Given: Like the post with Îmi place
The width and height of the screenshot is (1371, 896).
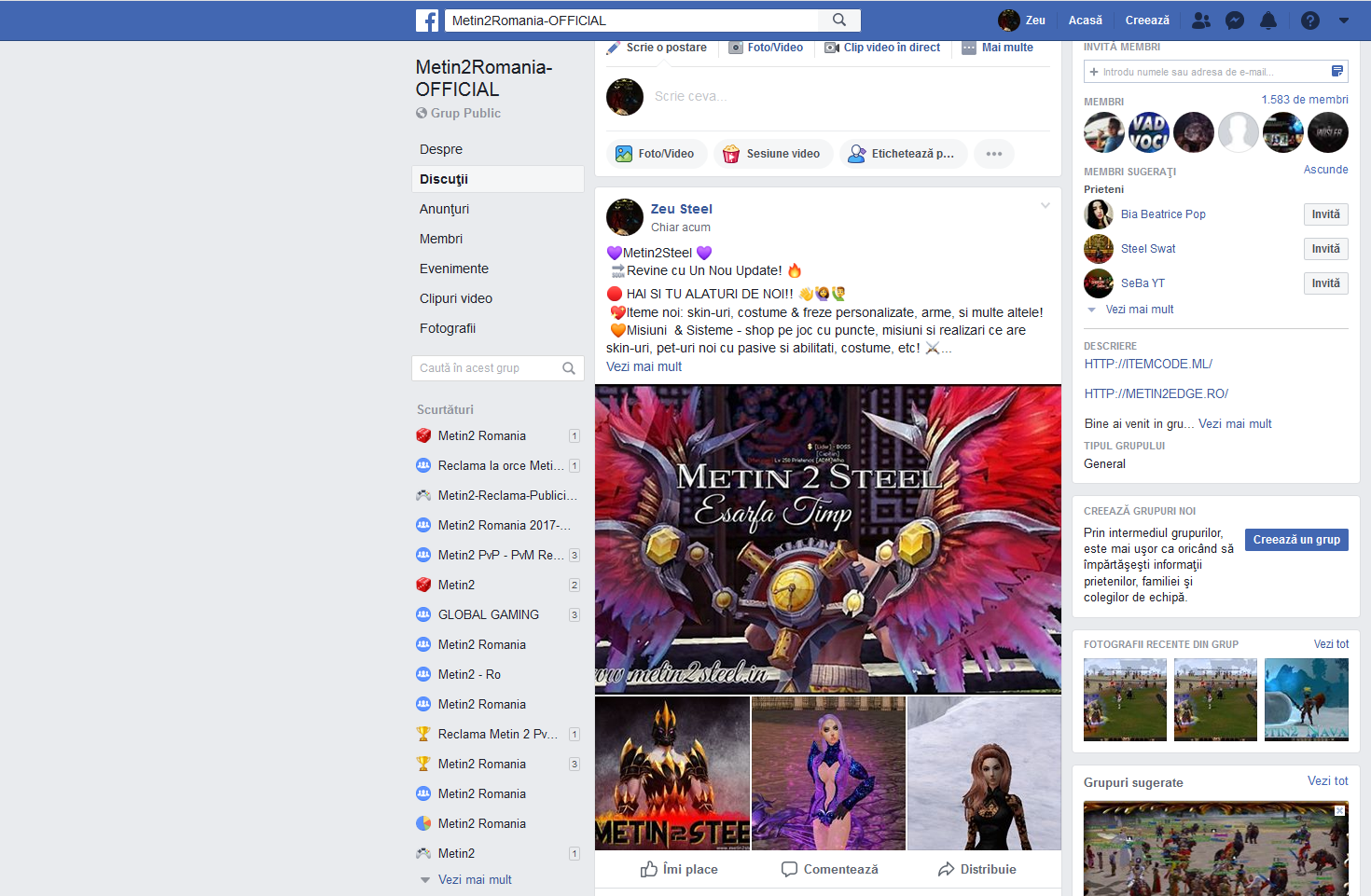Looking at the screenshot, I should coord(679,869).
